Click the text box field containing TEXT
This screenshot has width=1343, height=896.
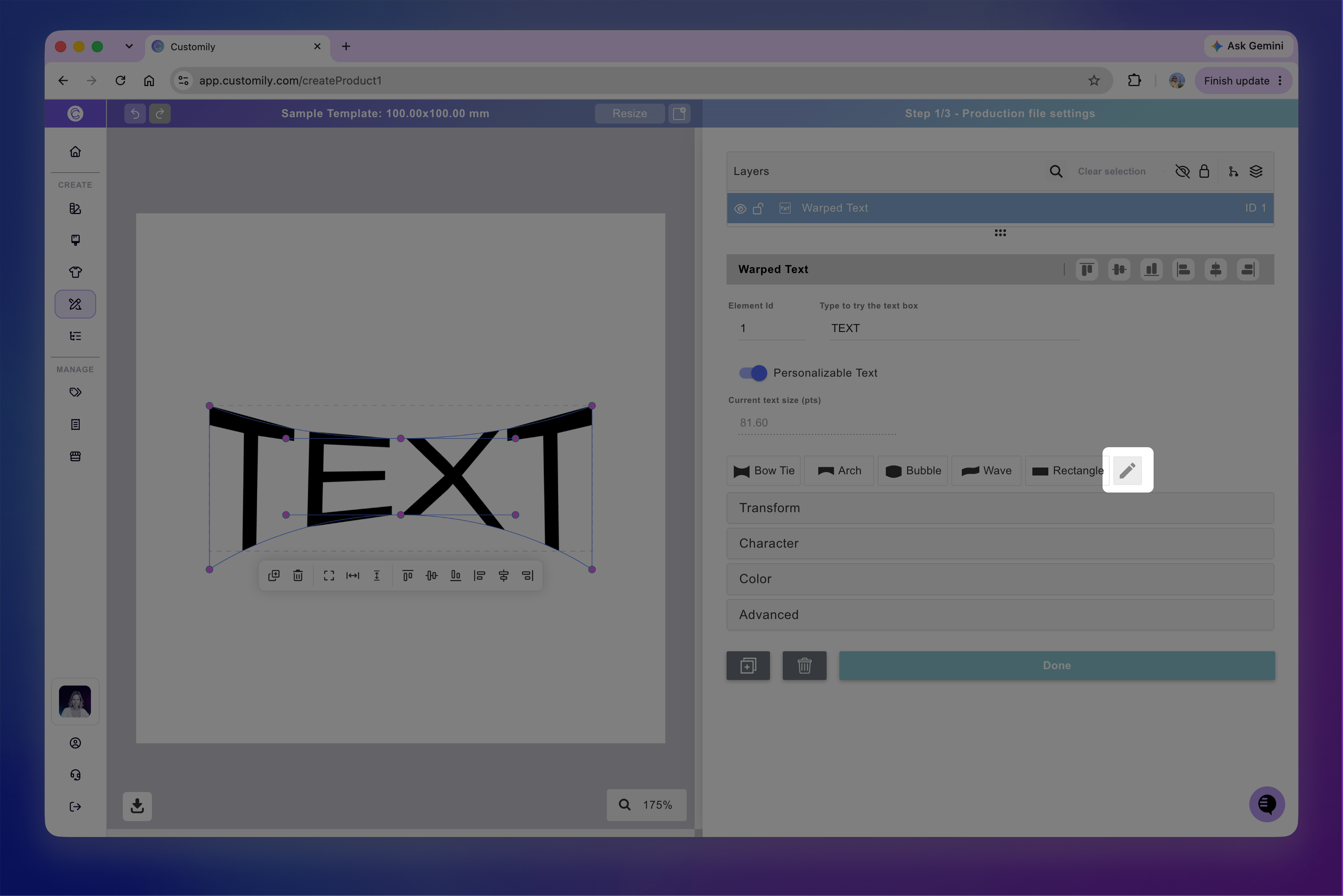[x=954, y=328]
